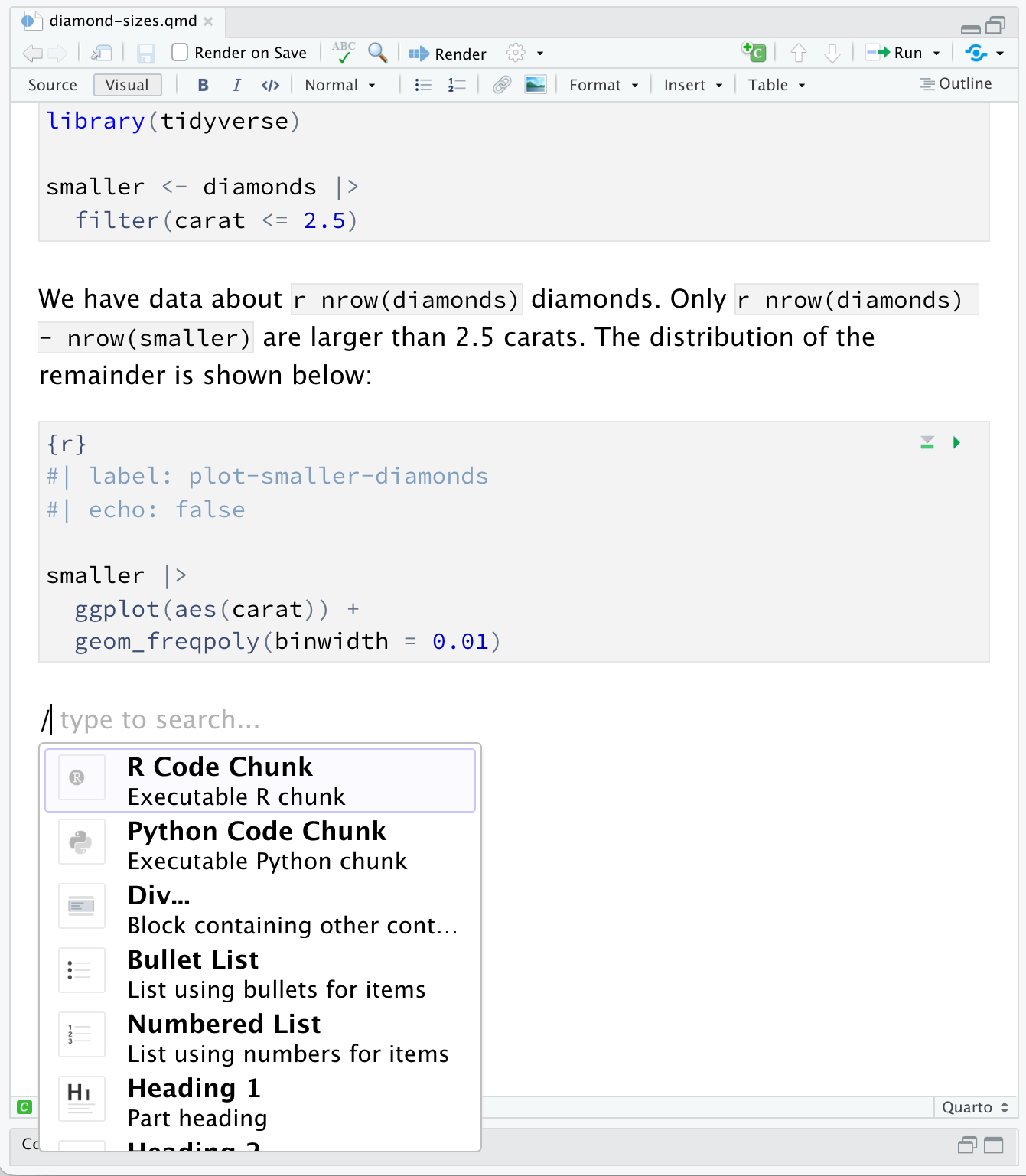Click the Run button
1026x1176 pixels.
[894, 53]
